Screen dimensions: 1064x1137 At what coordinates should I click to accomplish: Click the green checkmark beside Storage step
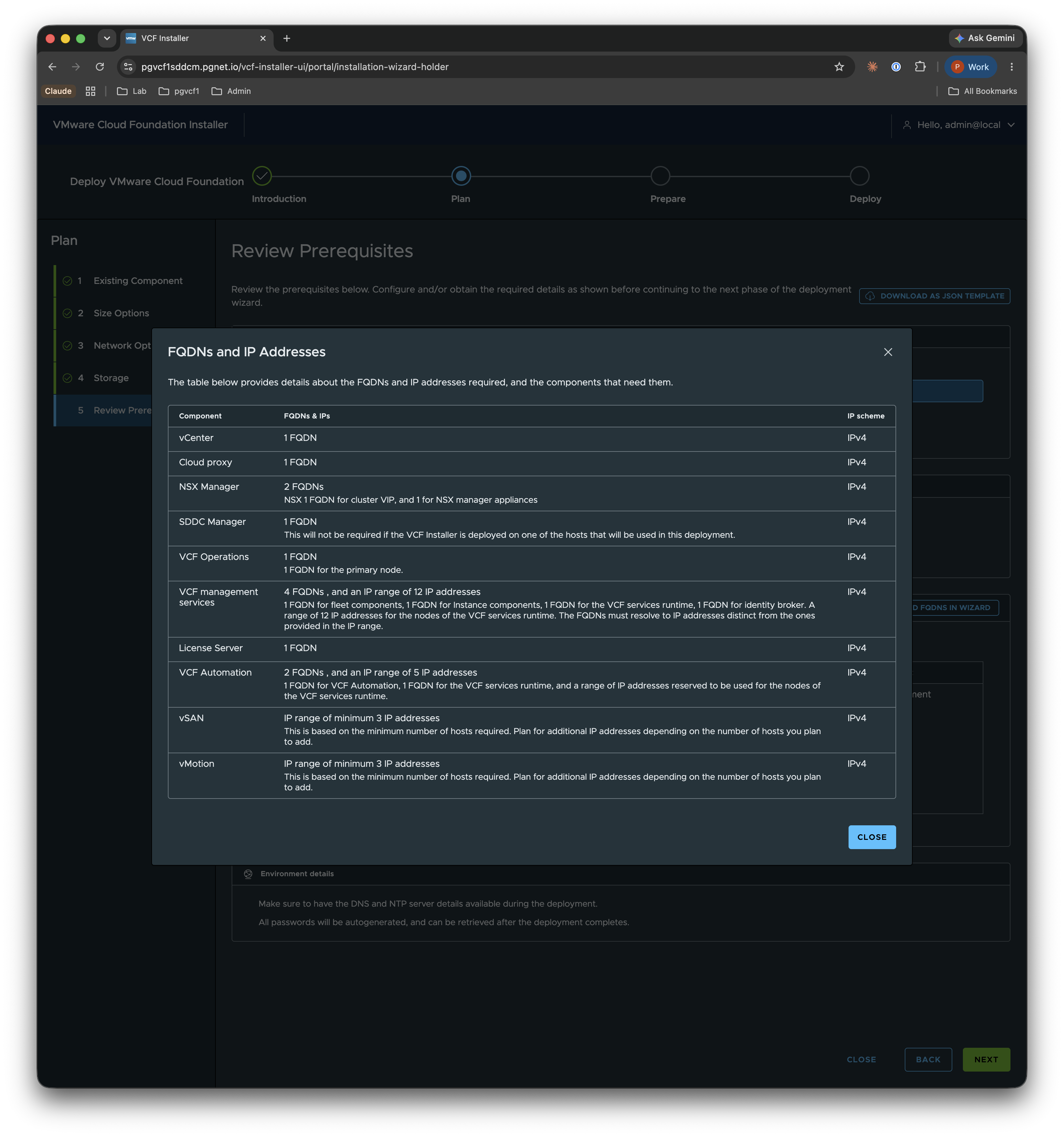coord(67,378)
